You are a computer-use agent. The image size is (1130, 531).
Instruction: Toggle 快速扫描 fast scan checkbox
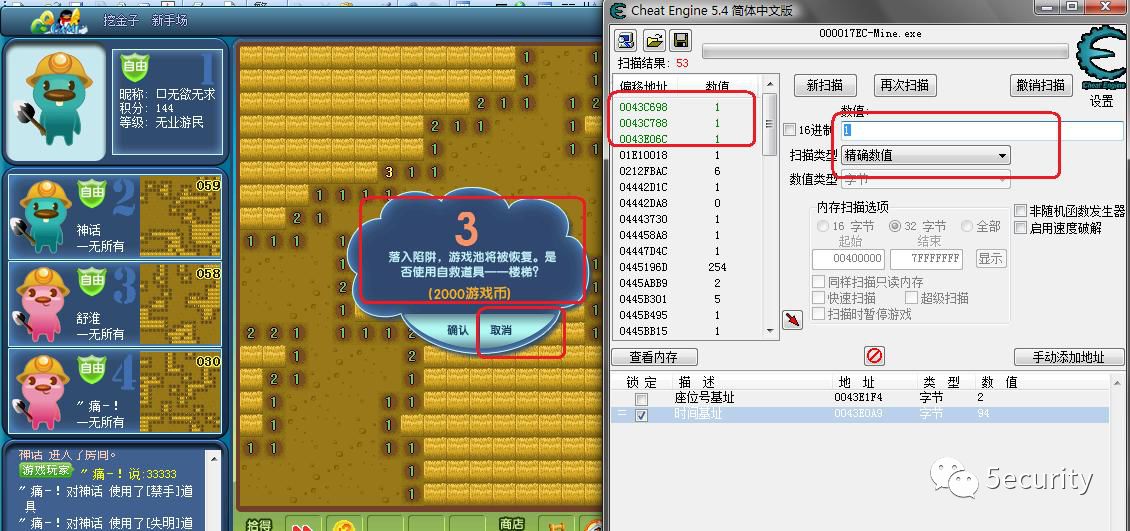(x=818, y=298)
